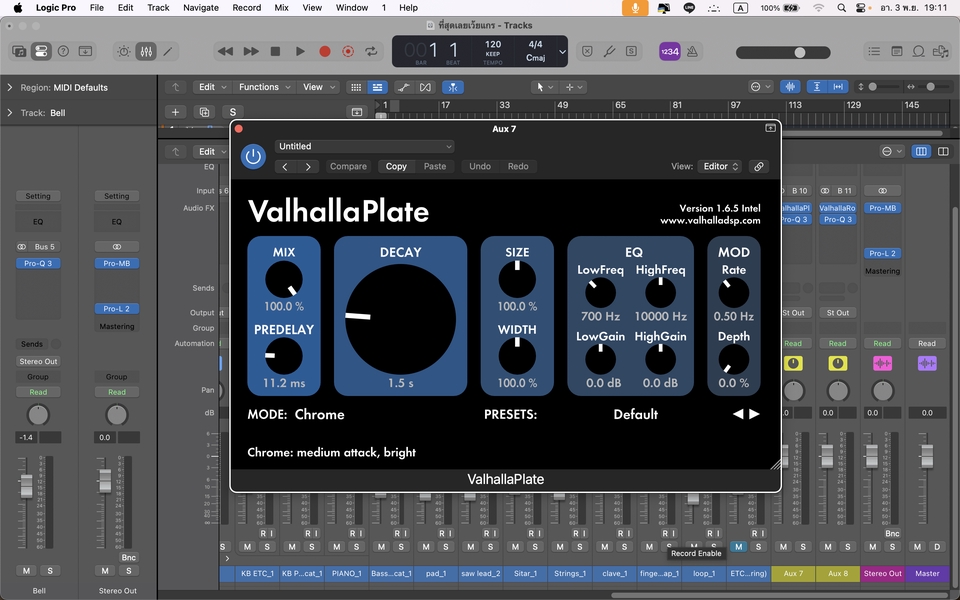Open the Untitled preset dropdown
Viewport: 960px width, 600px height.
point(365,146)
